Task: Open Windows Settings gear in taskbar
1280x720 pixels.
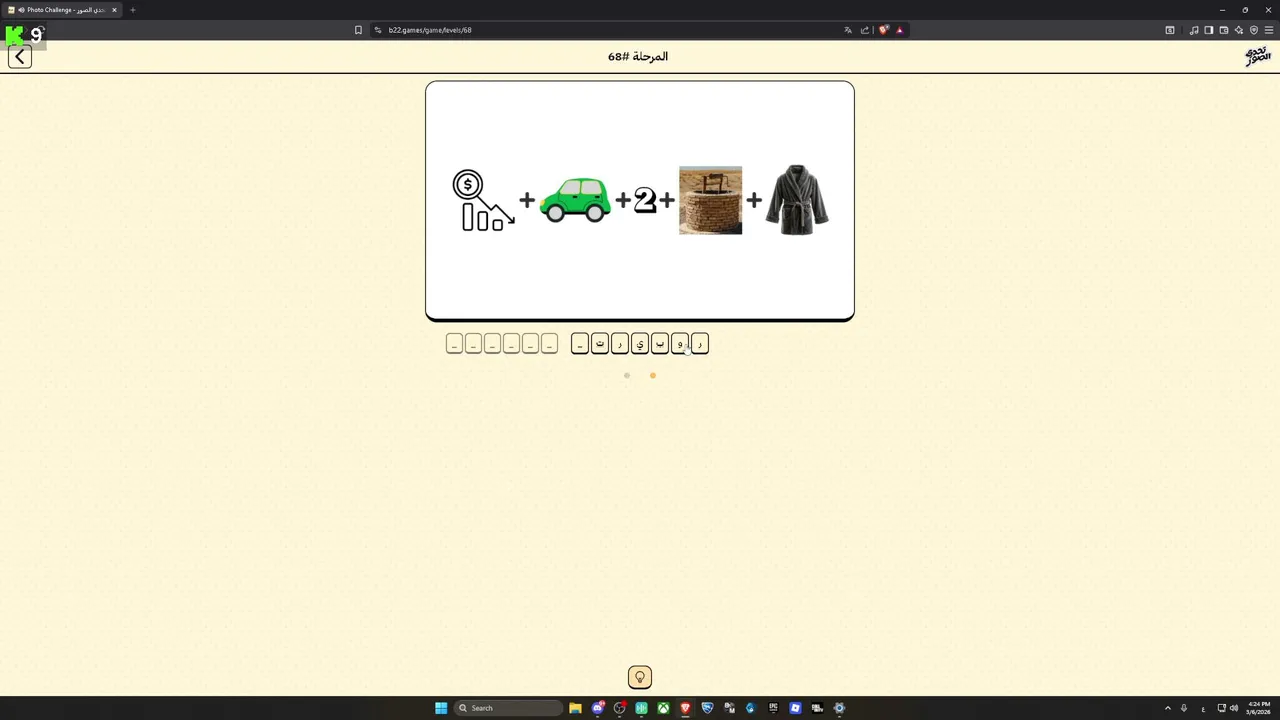Action: point(839,708)
